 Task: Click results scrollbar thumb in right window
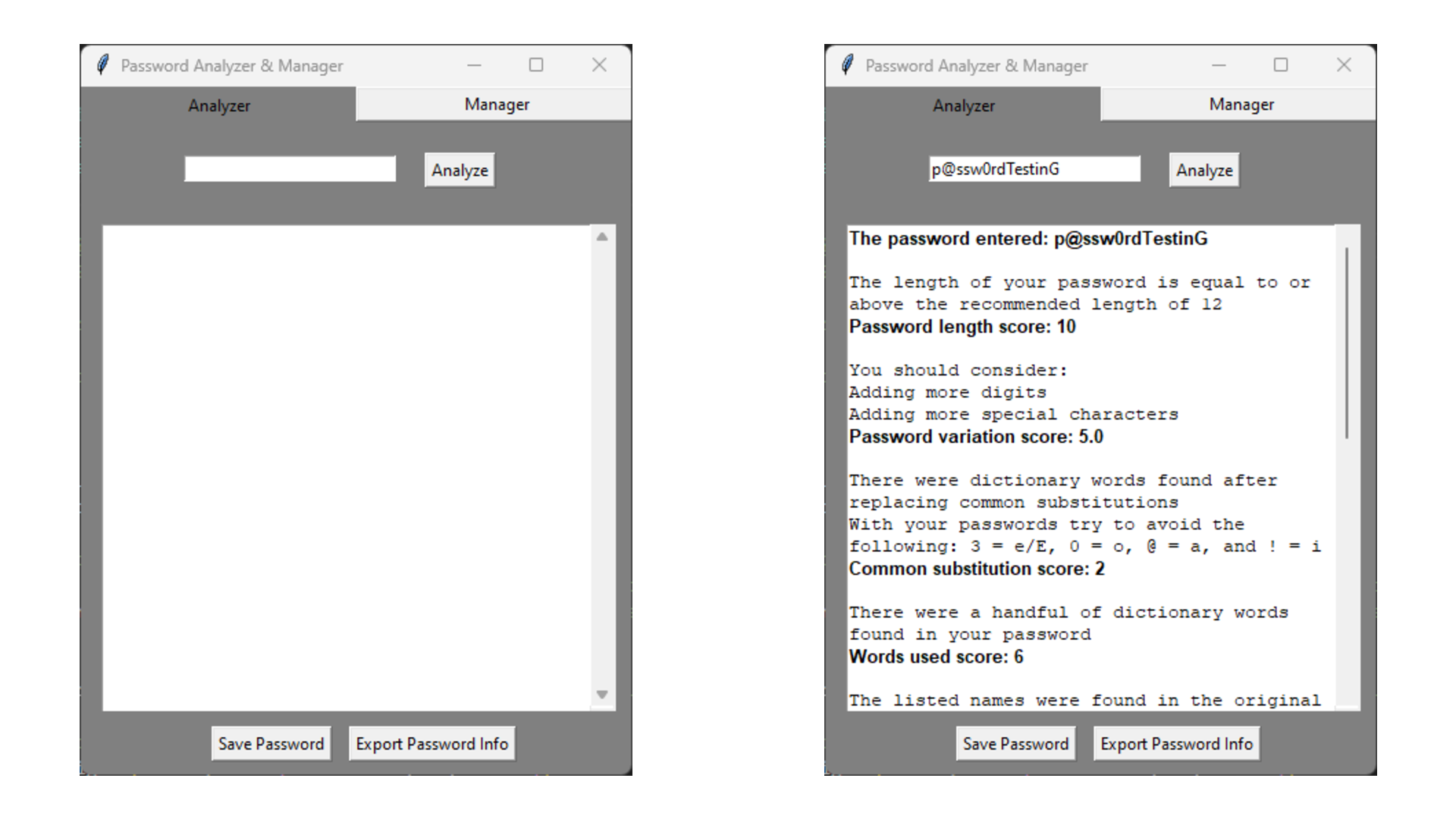point(1347,343)
